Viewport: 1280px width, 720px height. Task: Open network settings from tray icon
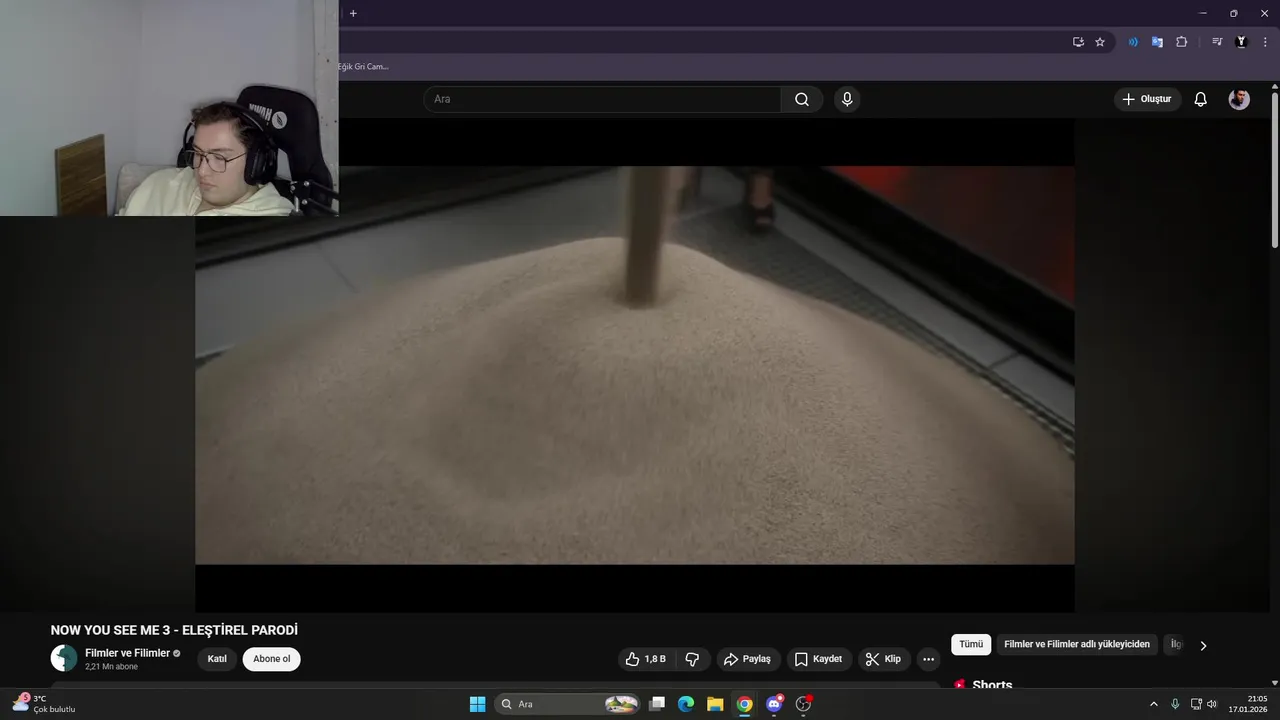click(1196, 704)
